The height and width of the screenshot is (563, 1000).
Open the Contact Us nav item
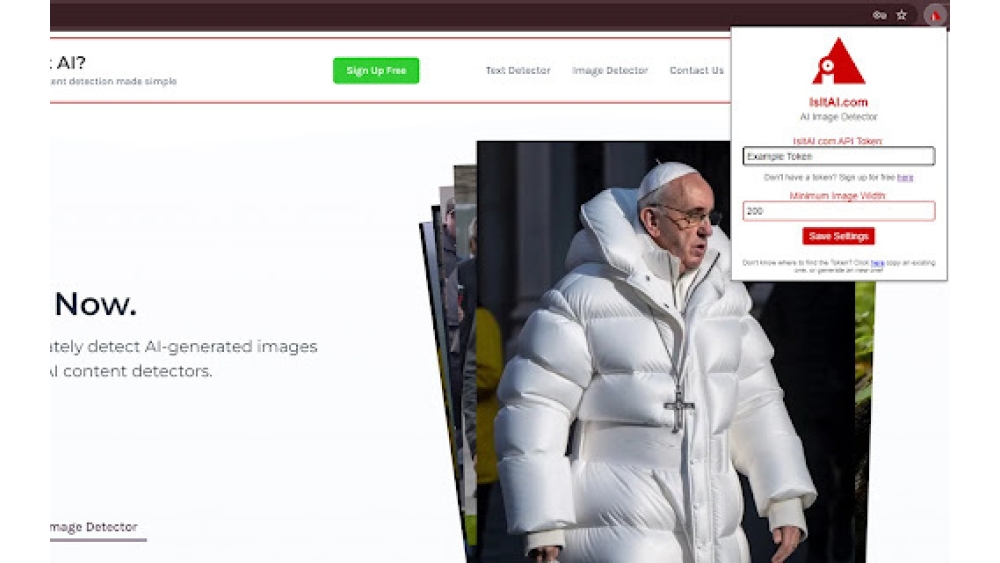point(696,70)
